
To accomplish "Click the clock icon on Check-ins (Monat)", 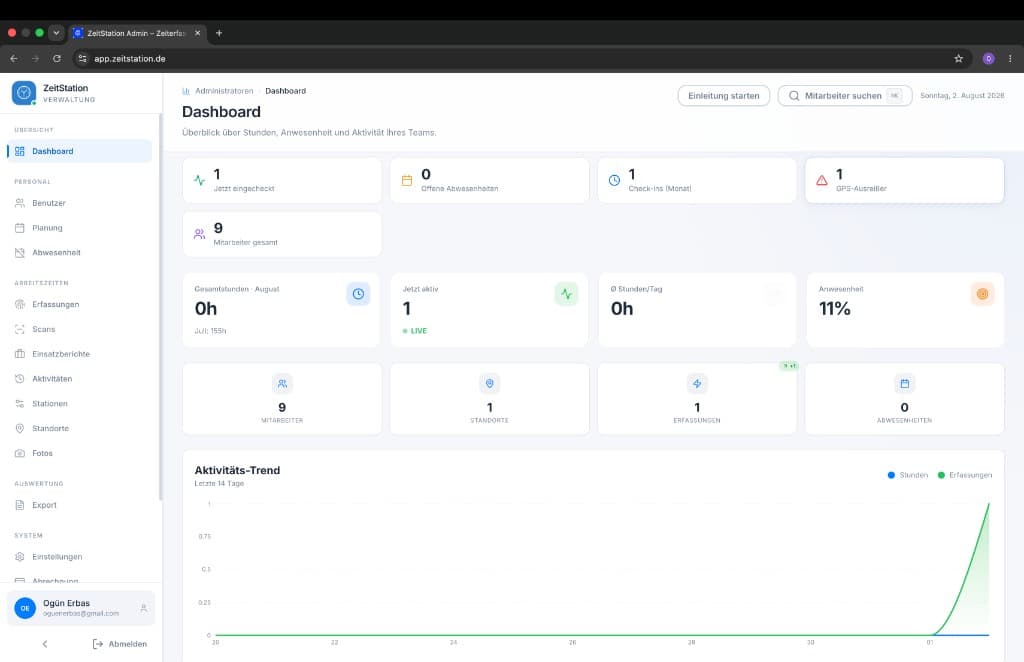I will point(615,180).
